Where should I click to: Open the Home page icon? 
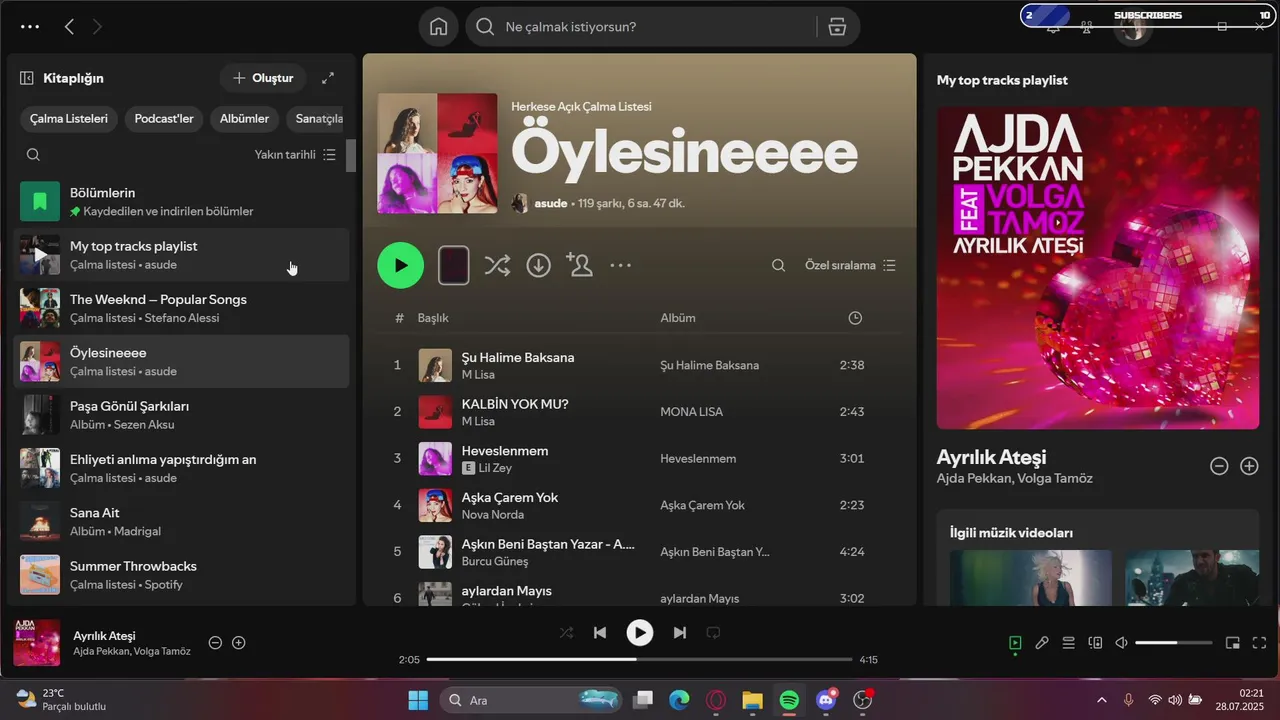click(x=438, y=27)
